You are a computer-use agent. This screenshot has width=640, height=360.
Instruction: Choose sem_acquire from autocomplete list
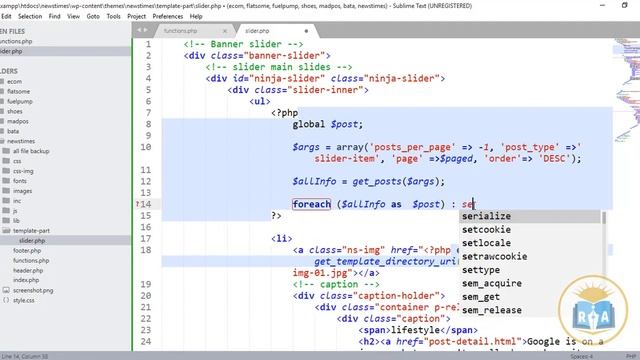(530, 284)
